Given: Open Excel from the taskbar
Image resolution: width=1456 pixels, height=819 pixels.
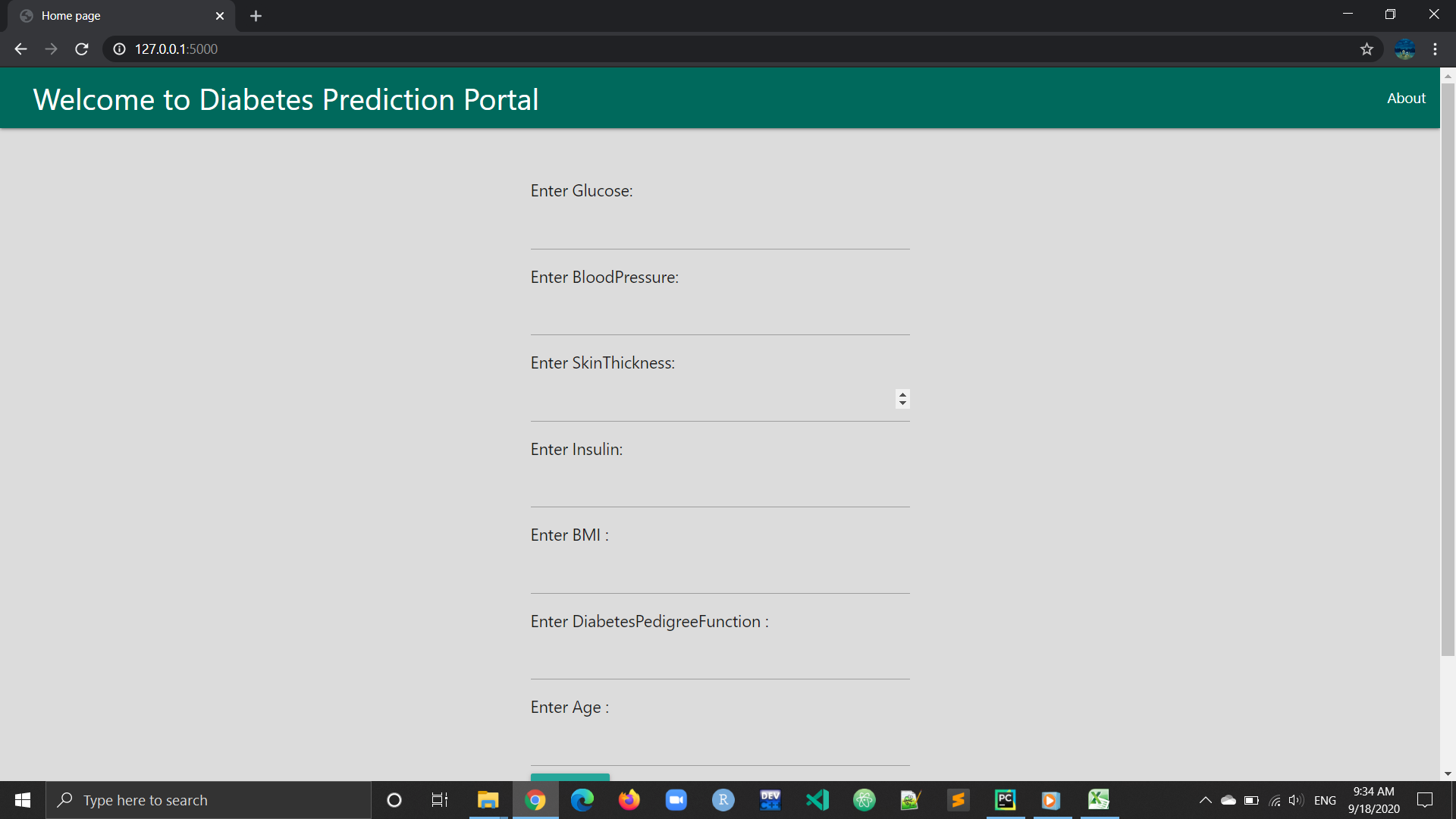Looking at the screenshot, I should [1099, 800].
